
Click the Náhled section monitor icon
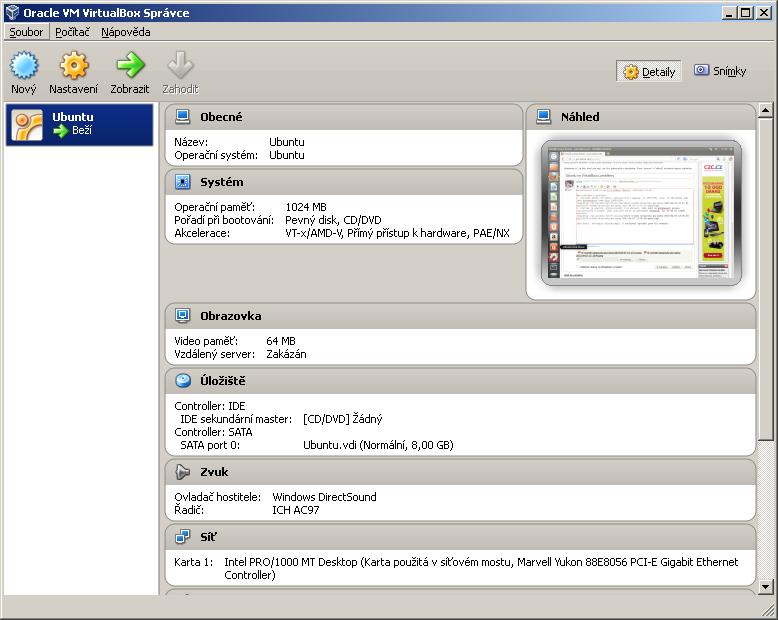[544, 117]
